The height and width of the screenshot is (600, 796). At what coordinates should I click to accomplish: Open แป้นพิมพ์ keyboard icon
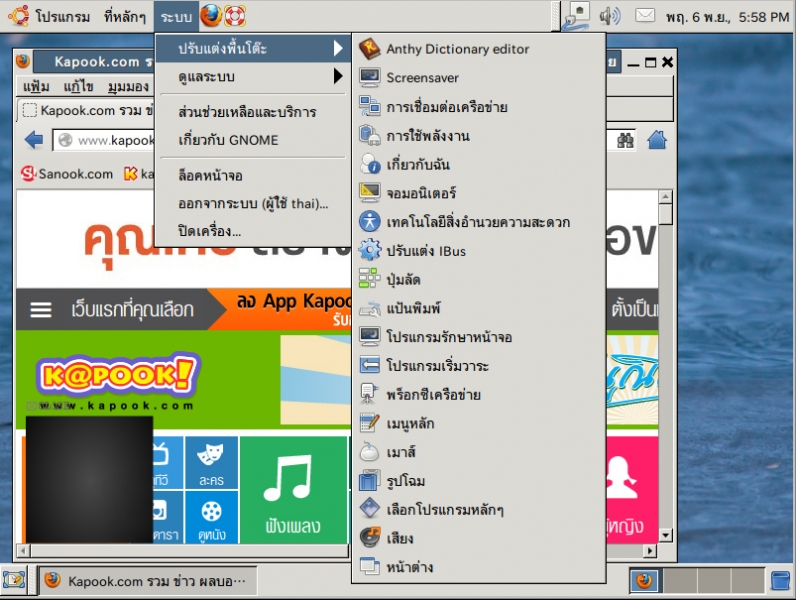[370, 308]
